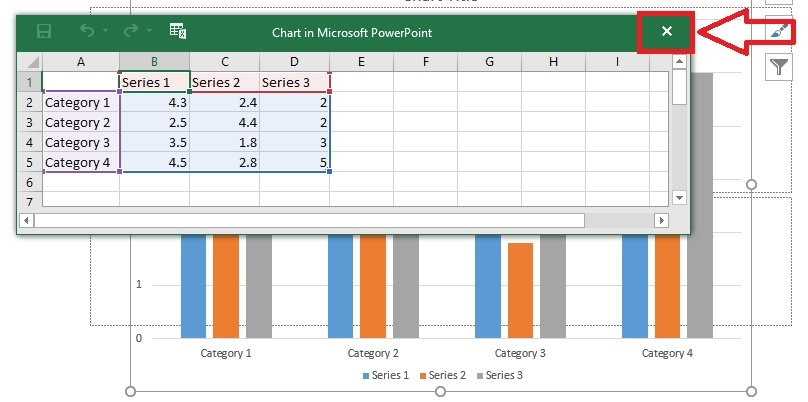Click the cell containing 4.4

coord(224,123)
